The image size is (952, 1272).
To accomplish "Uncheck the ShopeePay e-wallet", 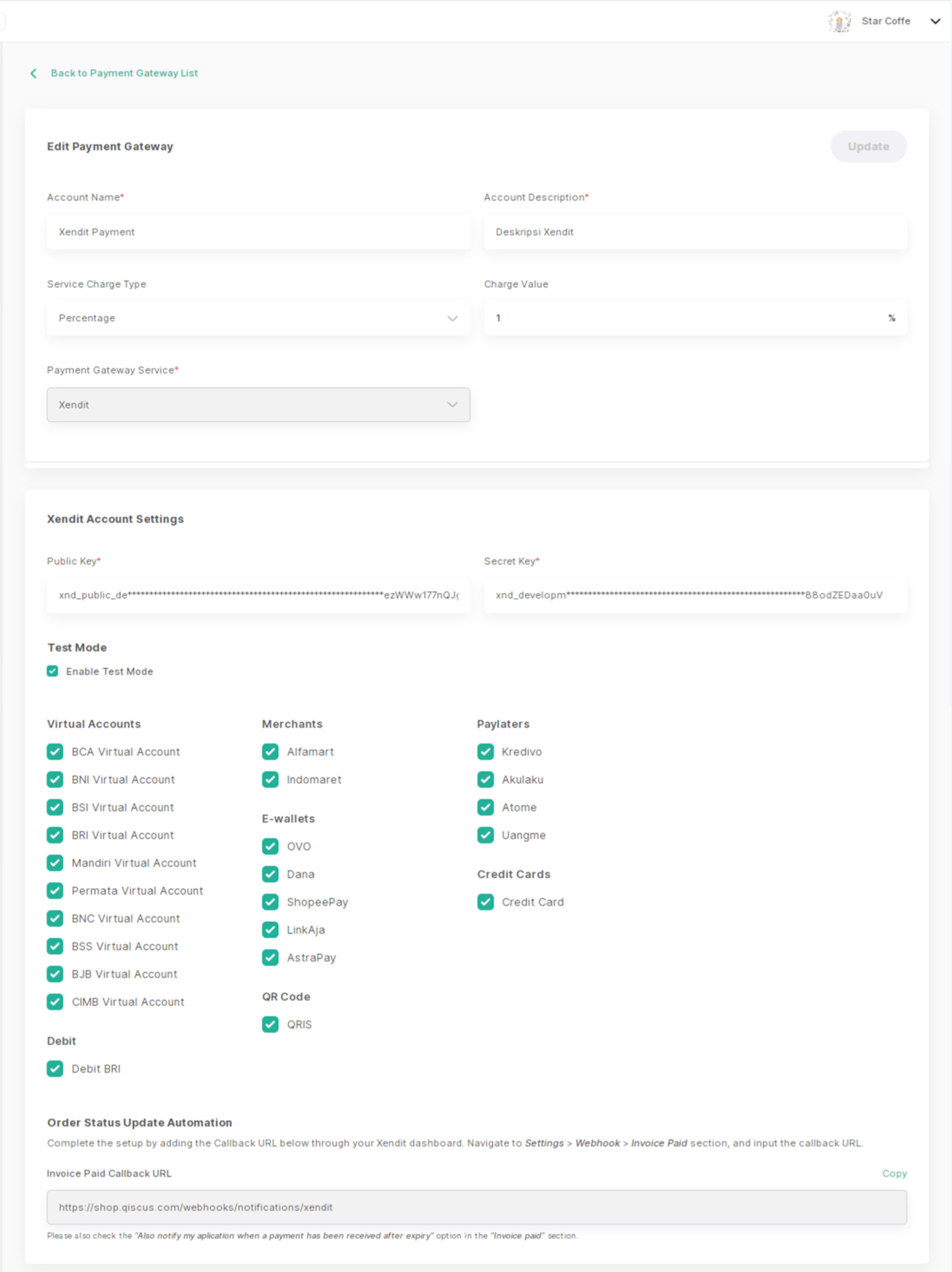I will click(x=270, y=902).
